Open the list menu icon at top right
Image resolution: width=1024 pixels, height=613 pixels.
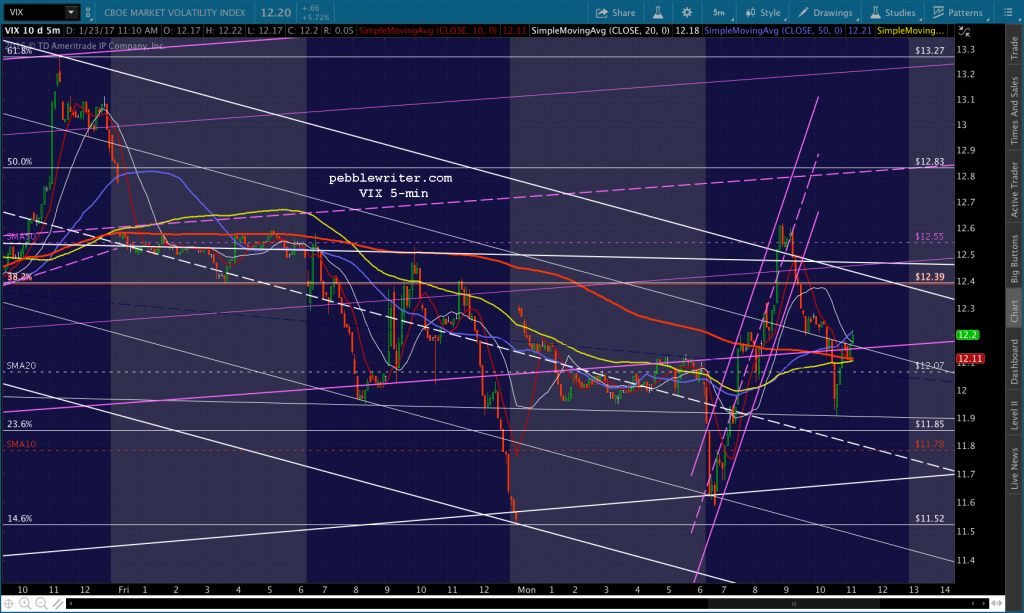pyautogui.click(x=1008, y=12)
